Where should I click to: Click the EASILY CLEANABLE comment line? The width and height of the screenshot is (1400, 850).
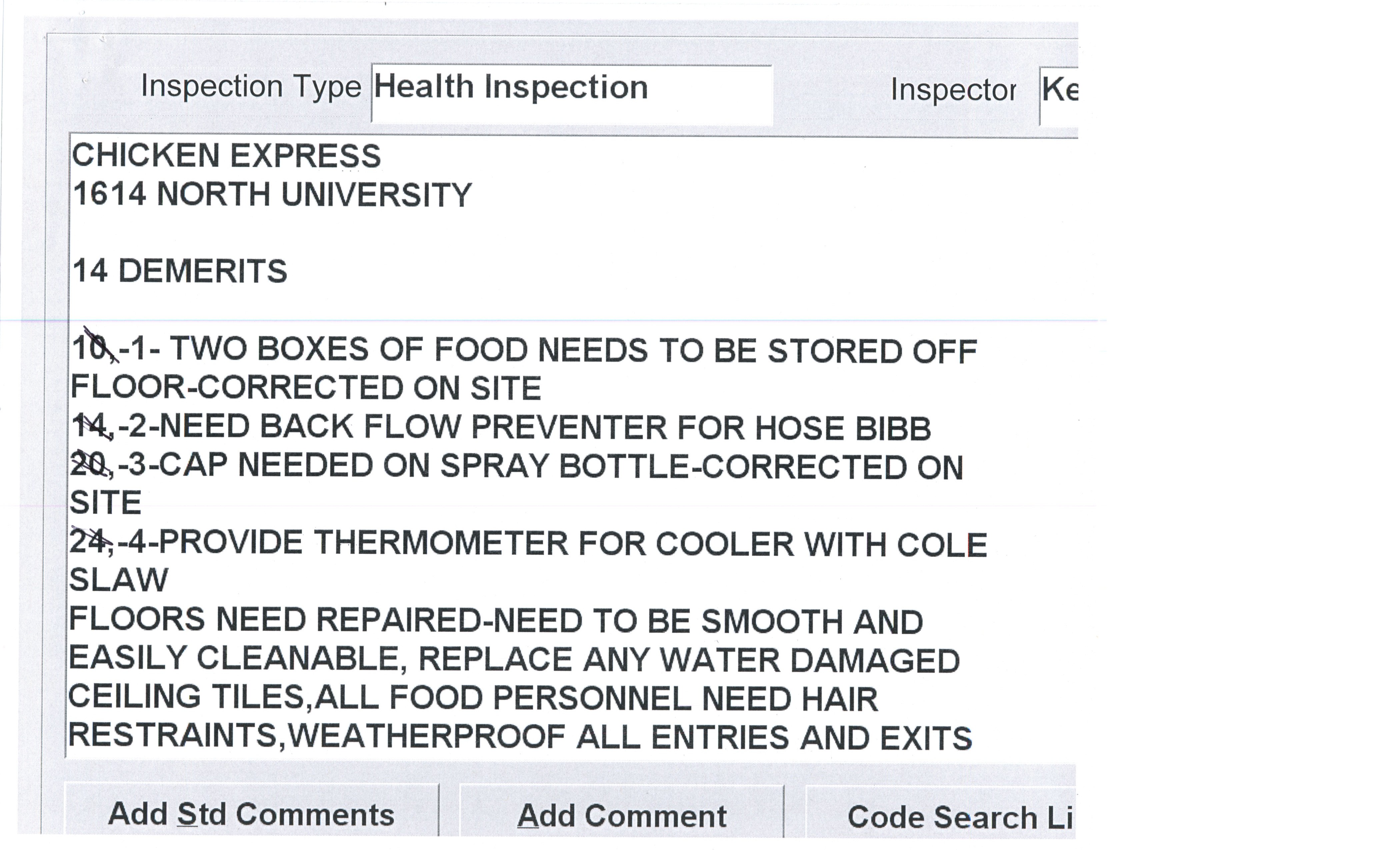pos(514,659)
